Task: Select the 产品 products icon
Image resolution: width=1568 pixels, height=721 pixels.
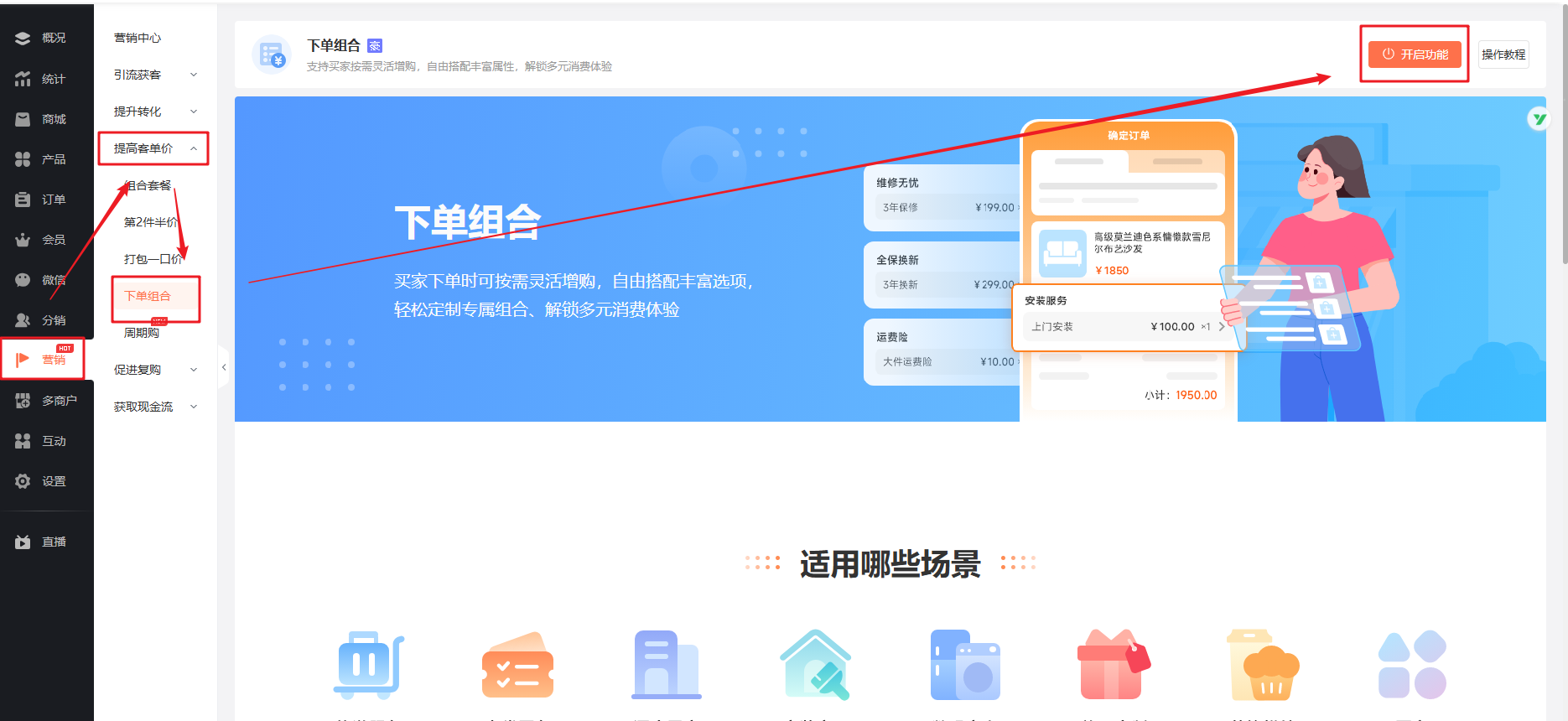Action: pyautogui.click(x=23, y=159)
